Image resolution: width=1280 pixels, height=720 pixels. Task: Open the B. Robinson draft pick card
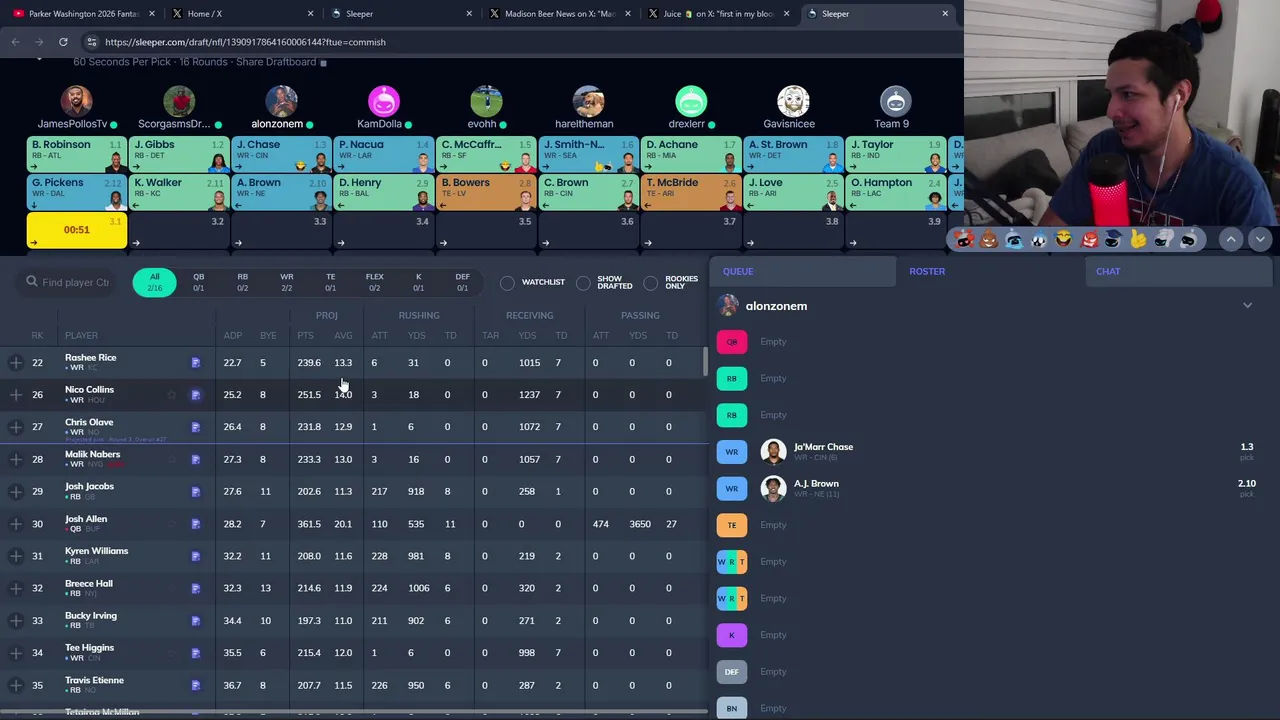[x=76, y=154]
